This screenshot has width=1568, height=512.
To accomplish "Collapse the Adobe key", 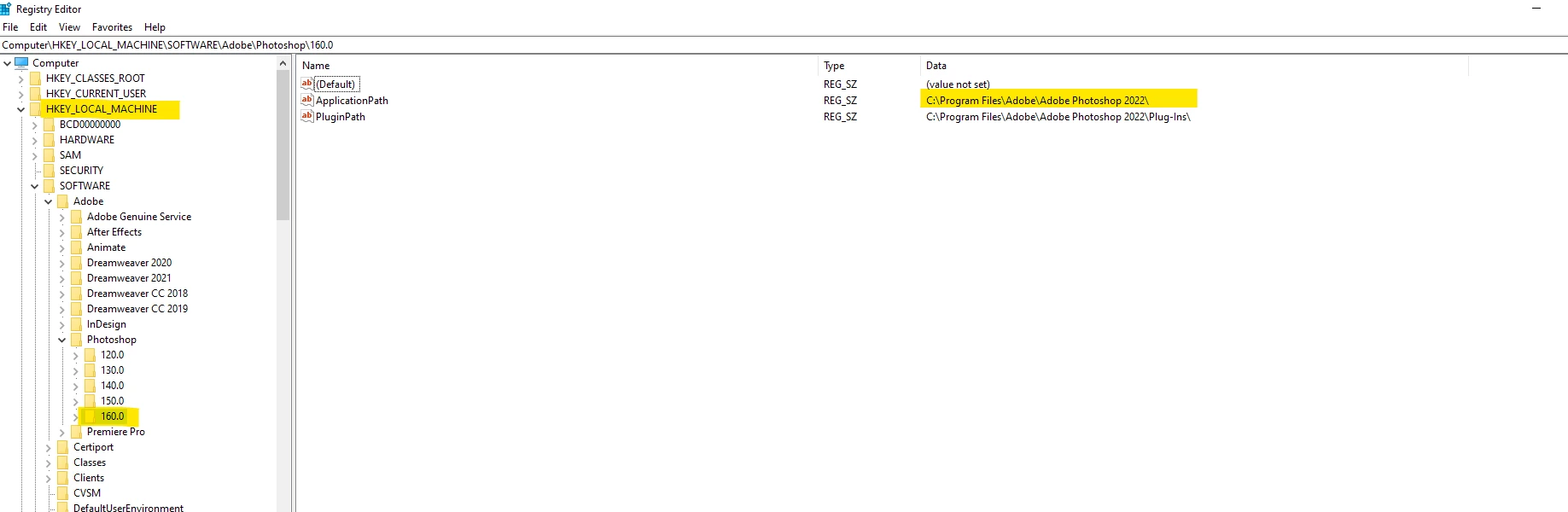I will point(48,201).
